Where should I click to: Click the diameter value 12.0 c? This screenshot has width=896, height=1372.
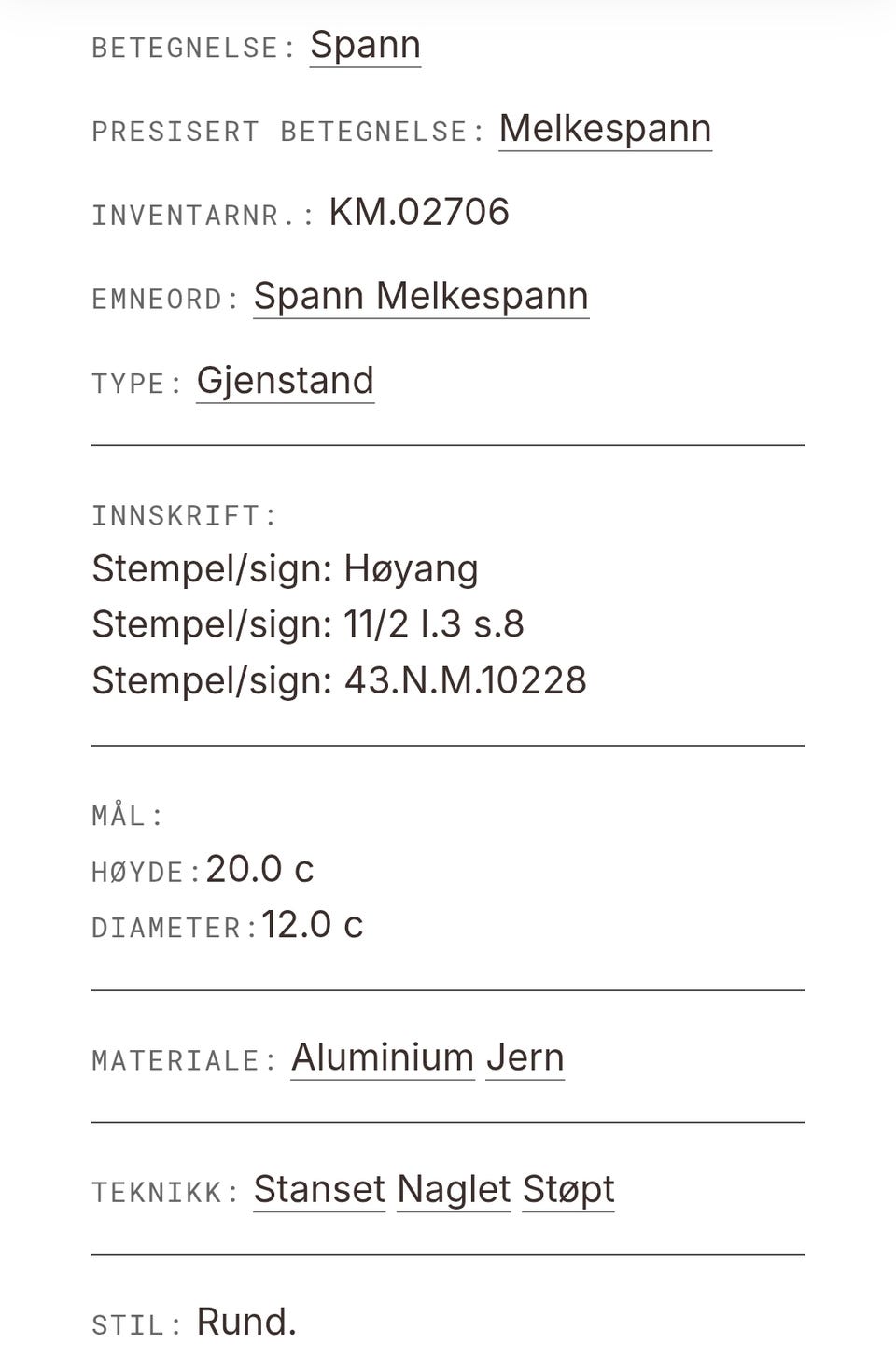coord(312,925)
